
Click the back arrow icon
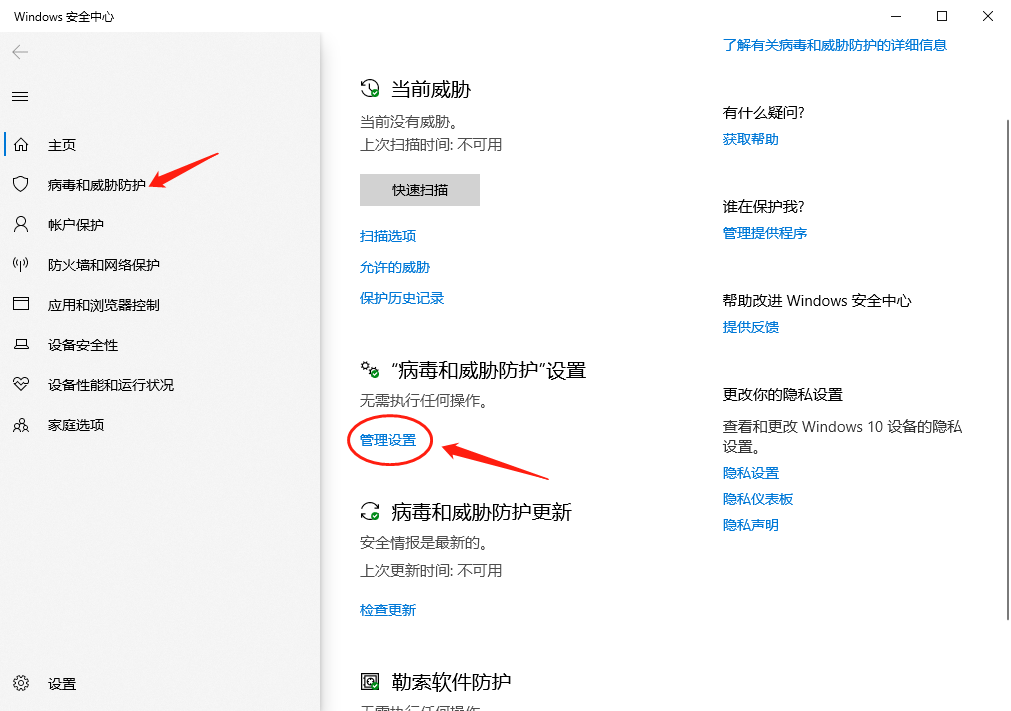click(20, 52)
